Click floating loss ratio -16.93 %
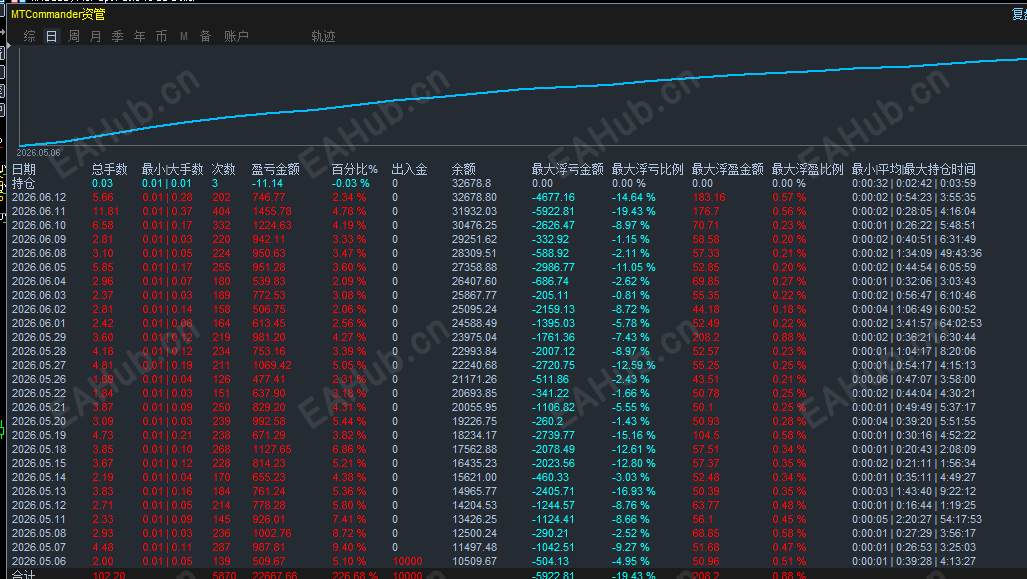The image size is (1027, 579). 633,491
